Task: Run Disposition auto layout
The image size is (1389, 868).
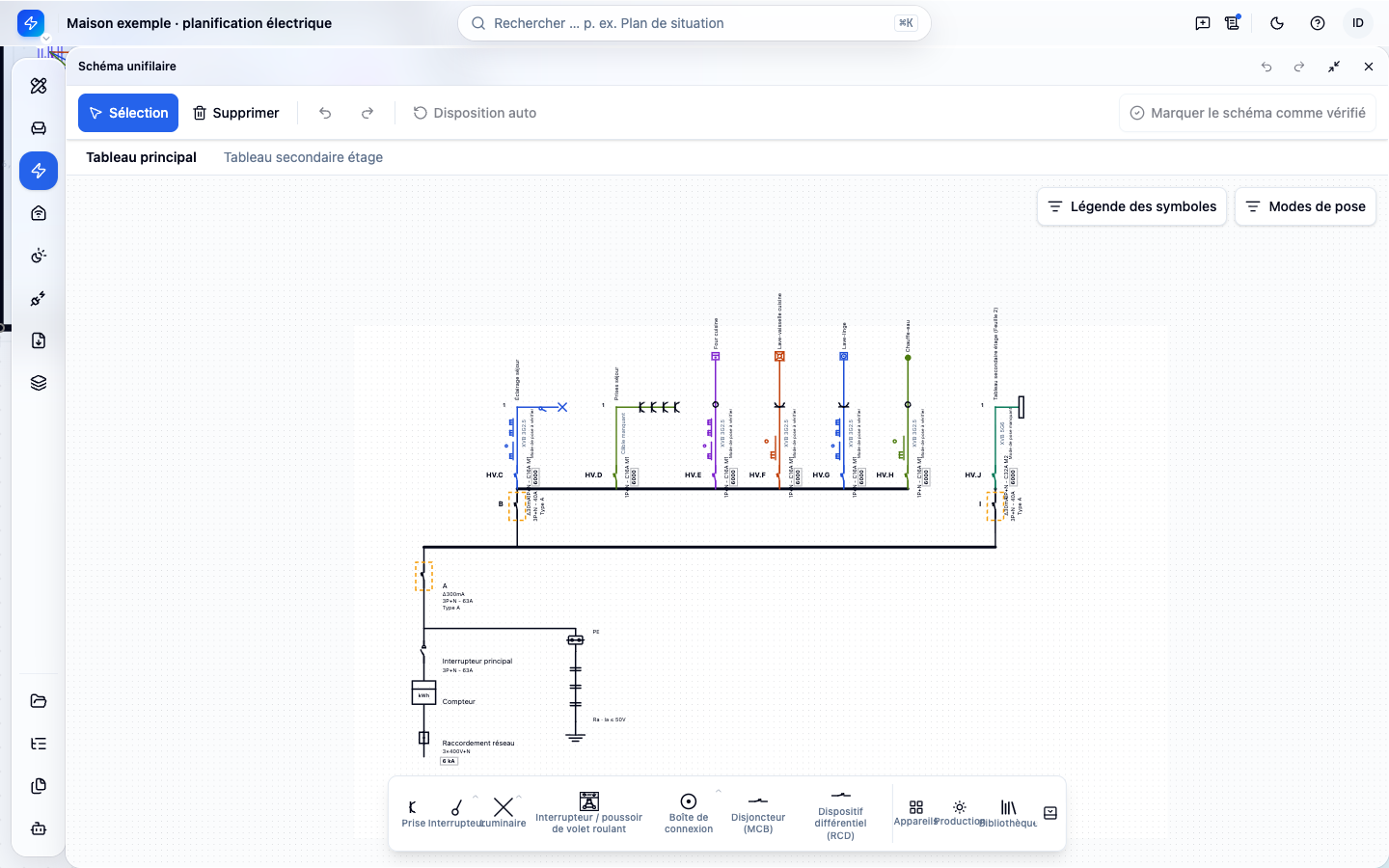Action: [475, 113]
